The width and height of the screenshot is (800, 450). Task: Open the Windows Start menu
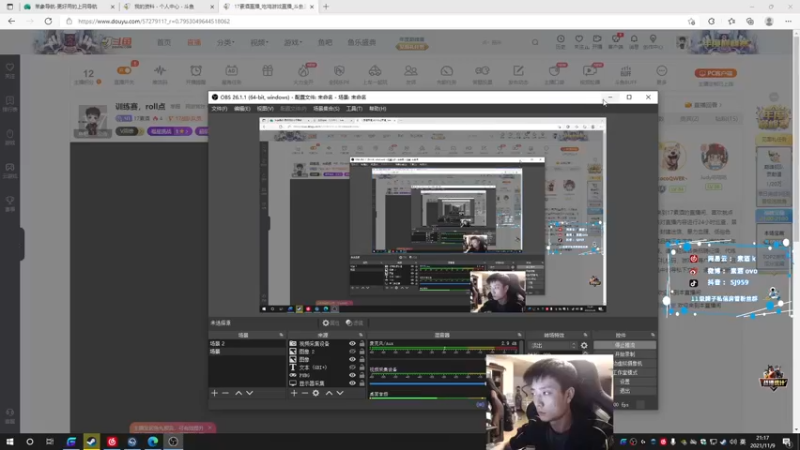[10, 441]
